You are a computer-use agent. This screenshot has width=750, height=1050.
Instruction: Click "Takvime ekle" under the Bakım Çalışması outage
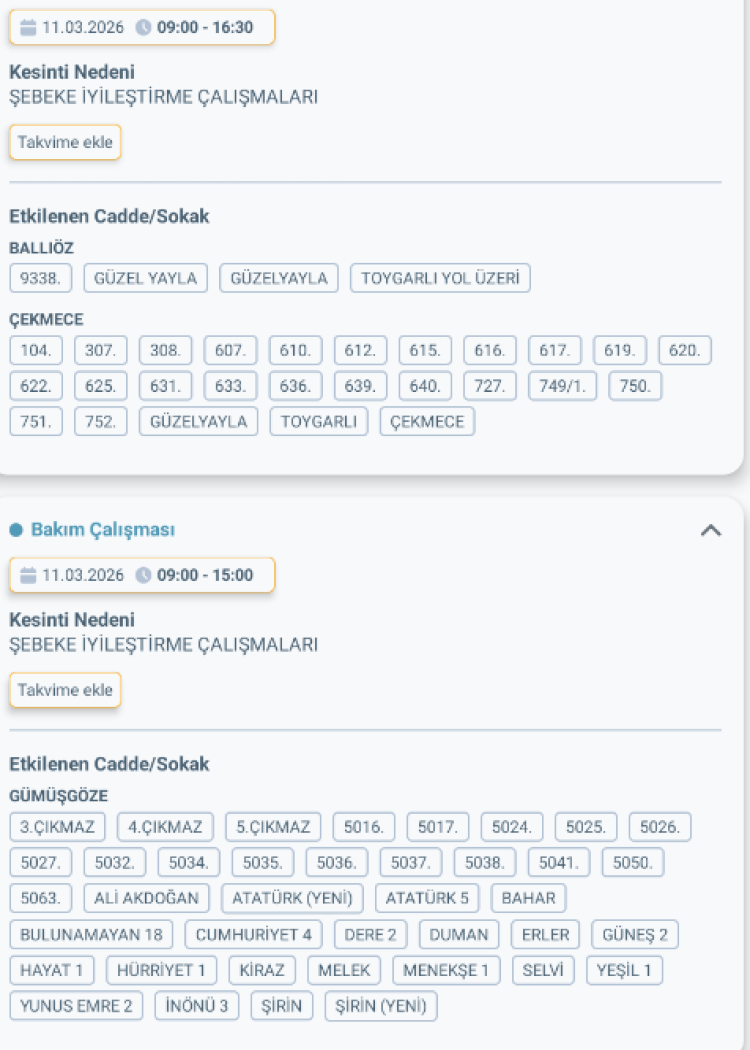(64, 689)
